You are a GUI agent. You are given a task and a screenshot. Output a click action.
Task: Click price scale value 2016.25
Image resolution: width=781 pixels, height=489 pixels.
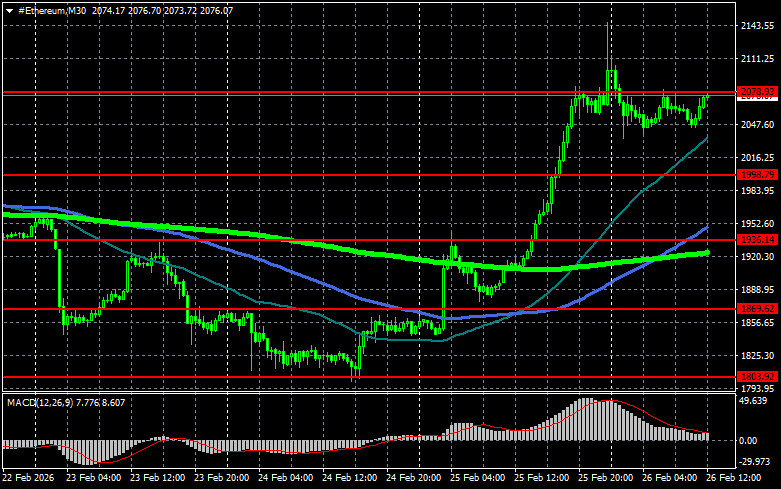(x=757, y=157)
